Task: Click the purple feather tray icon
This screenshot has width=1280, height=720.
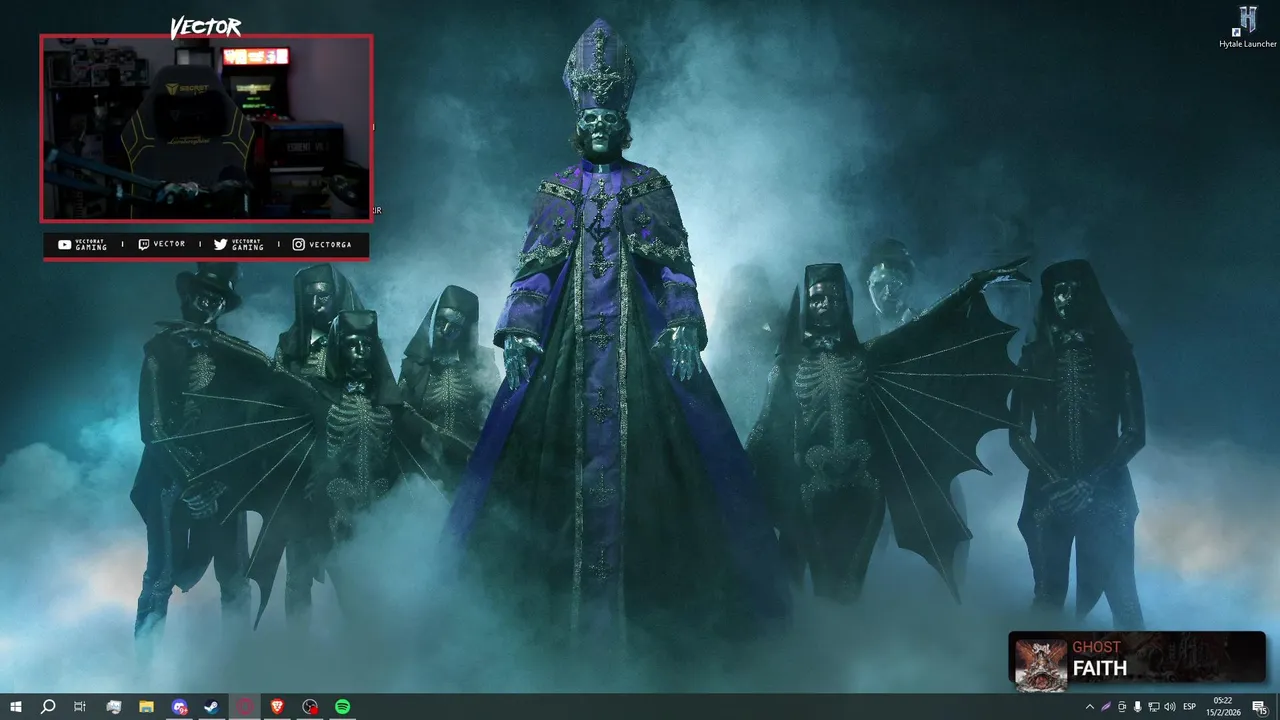Action: click(1106, 707)
